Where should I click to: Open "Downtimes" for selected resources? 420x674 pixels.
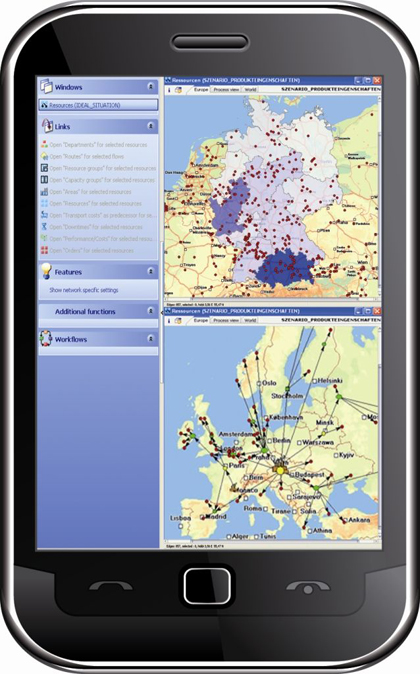click(96, 227)
